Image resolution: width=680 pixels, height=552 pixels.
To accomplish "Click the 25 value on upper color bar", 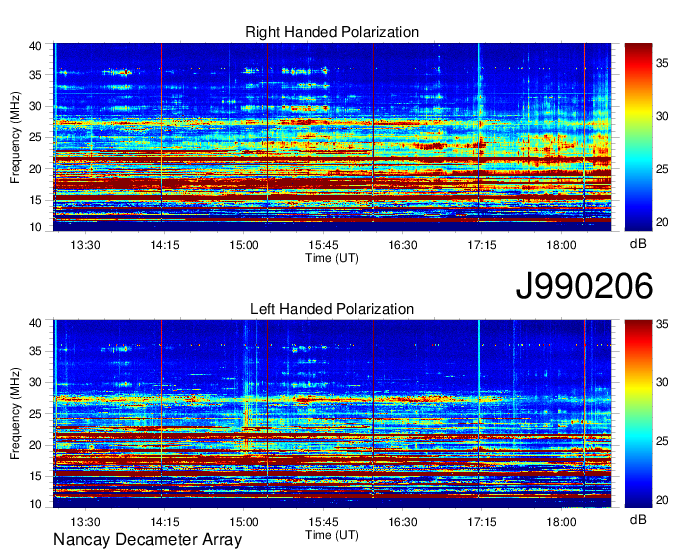I will tap(662, 169).
